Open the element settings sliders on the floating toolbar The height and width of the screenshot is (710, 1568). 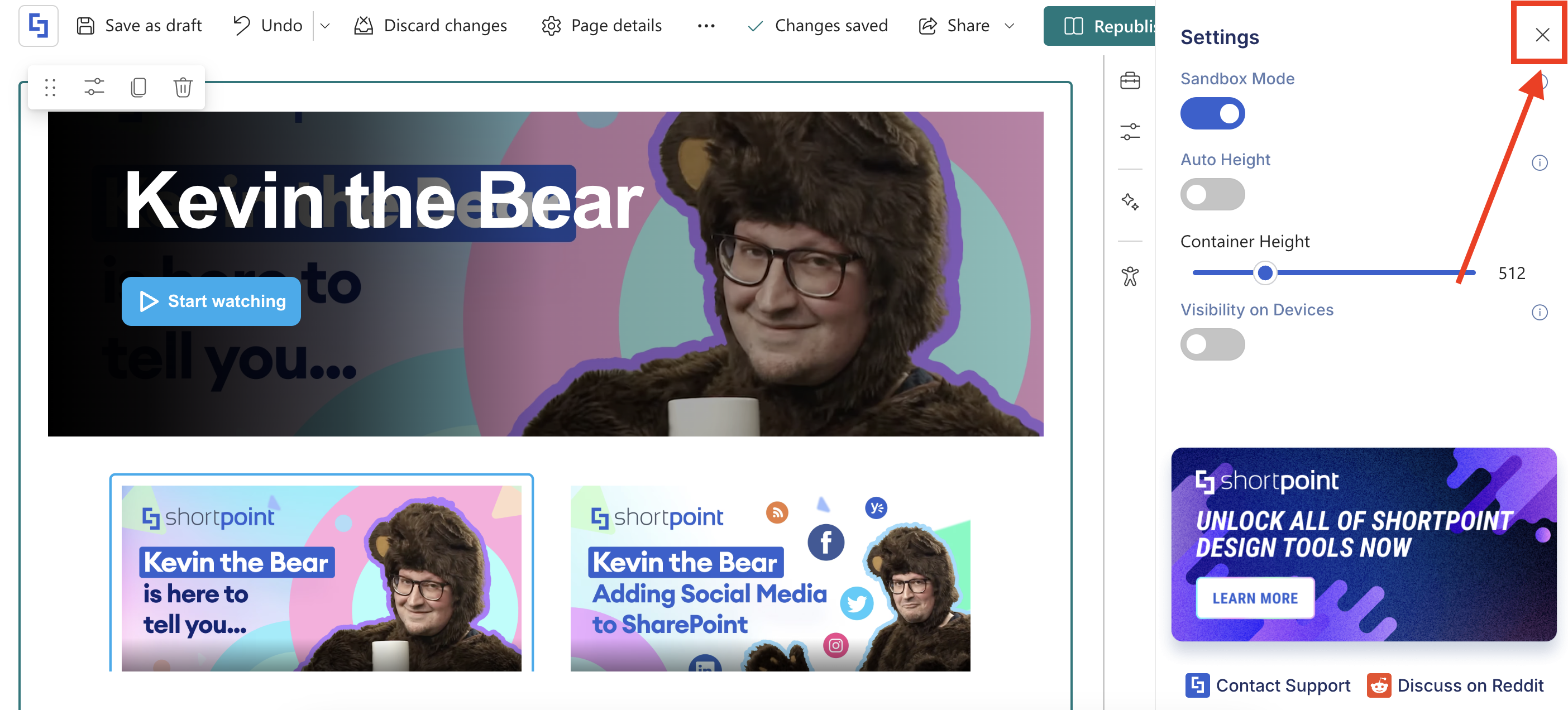94,88
